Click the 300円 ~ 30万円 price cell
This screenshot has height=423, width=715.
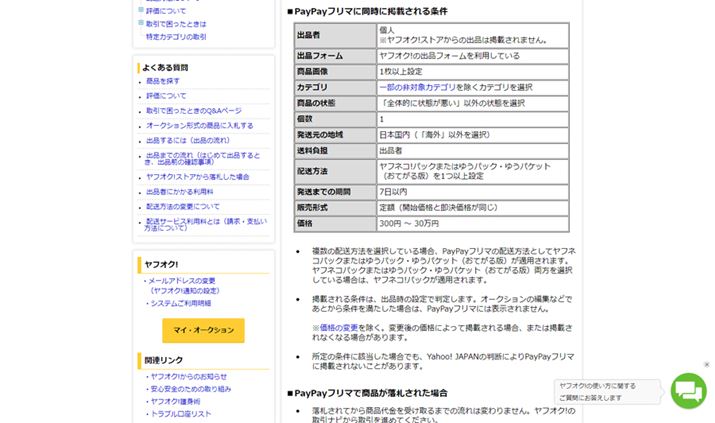tap(473, 223)
